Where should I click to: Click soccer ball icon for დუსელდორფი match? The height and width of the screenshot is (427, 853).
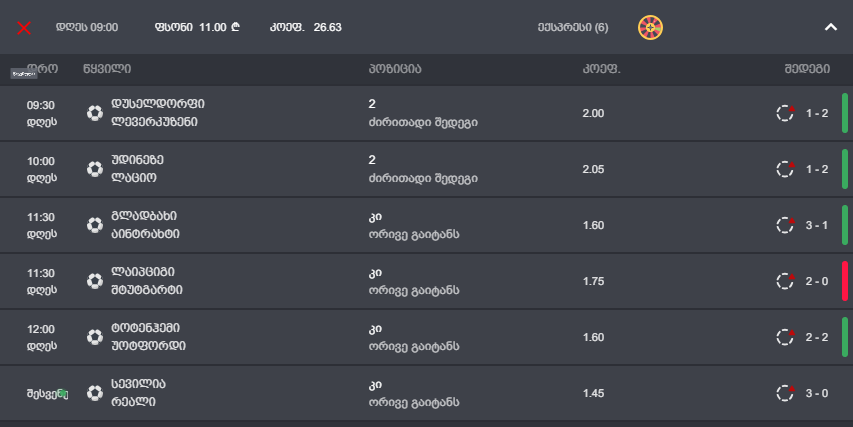[95, 113]
